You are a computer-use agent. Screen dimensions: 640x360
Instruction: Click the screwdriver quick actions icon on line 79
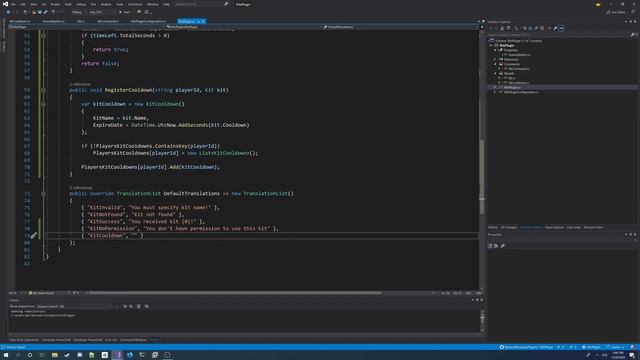pos(33,236)
